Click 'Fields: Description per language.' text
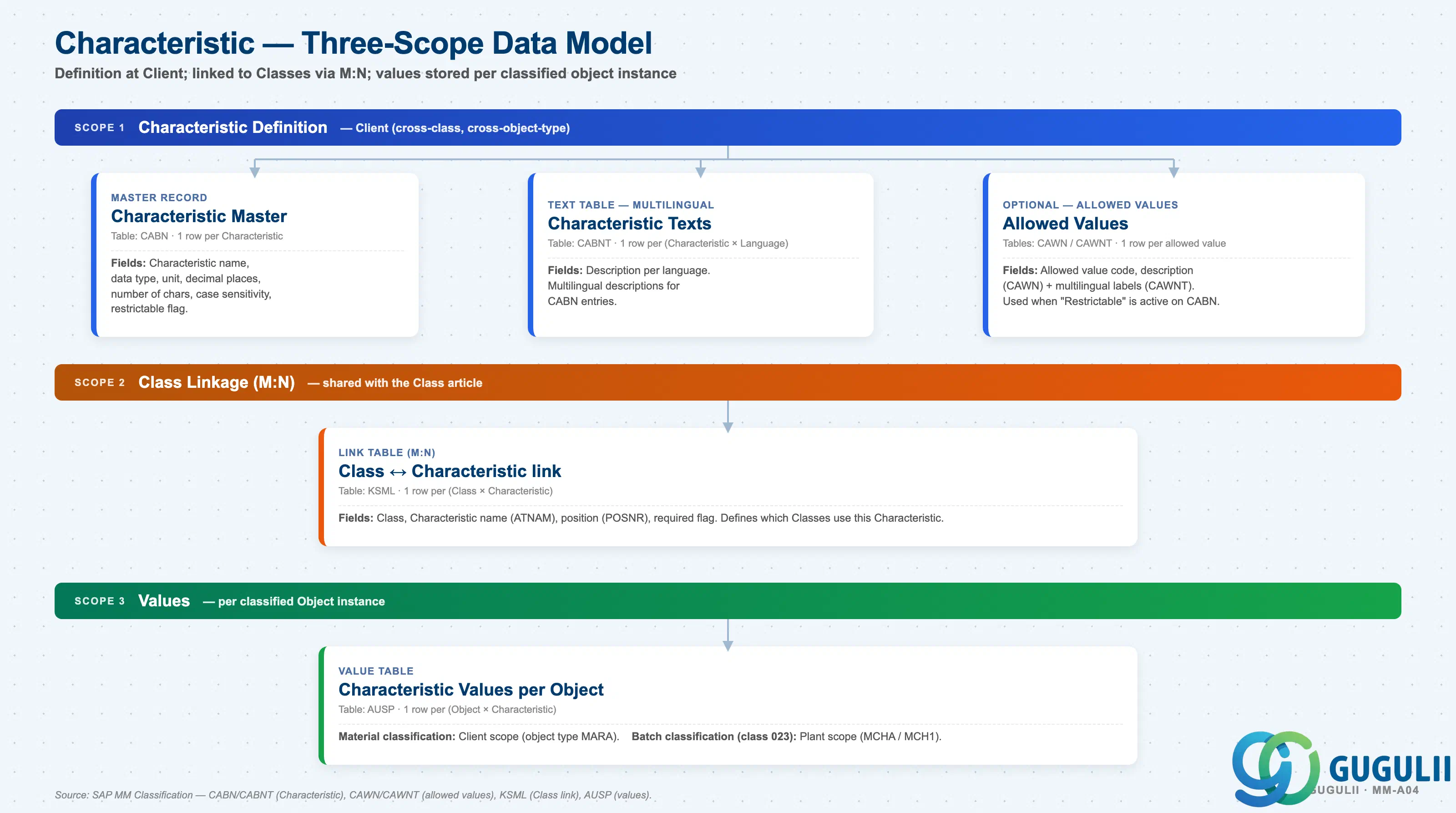The width and height of the screenshot is (1456, 813). click(628, 270)
